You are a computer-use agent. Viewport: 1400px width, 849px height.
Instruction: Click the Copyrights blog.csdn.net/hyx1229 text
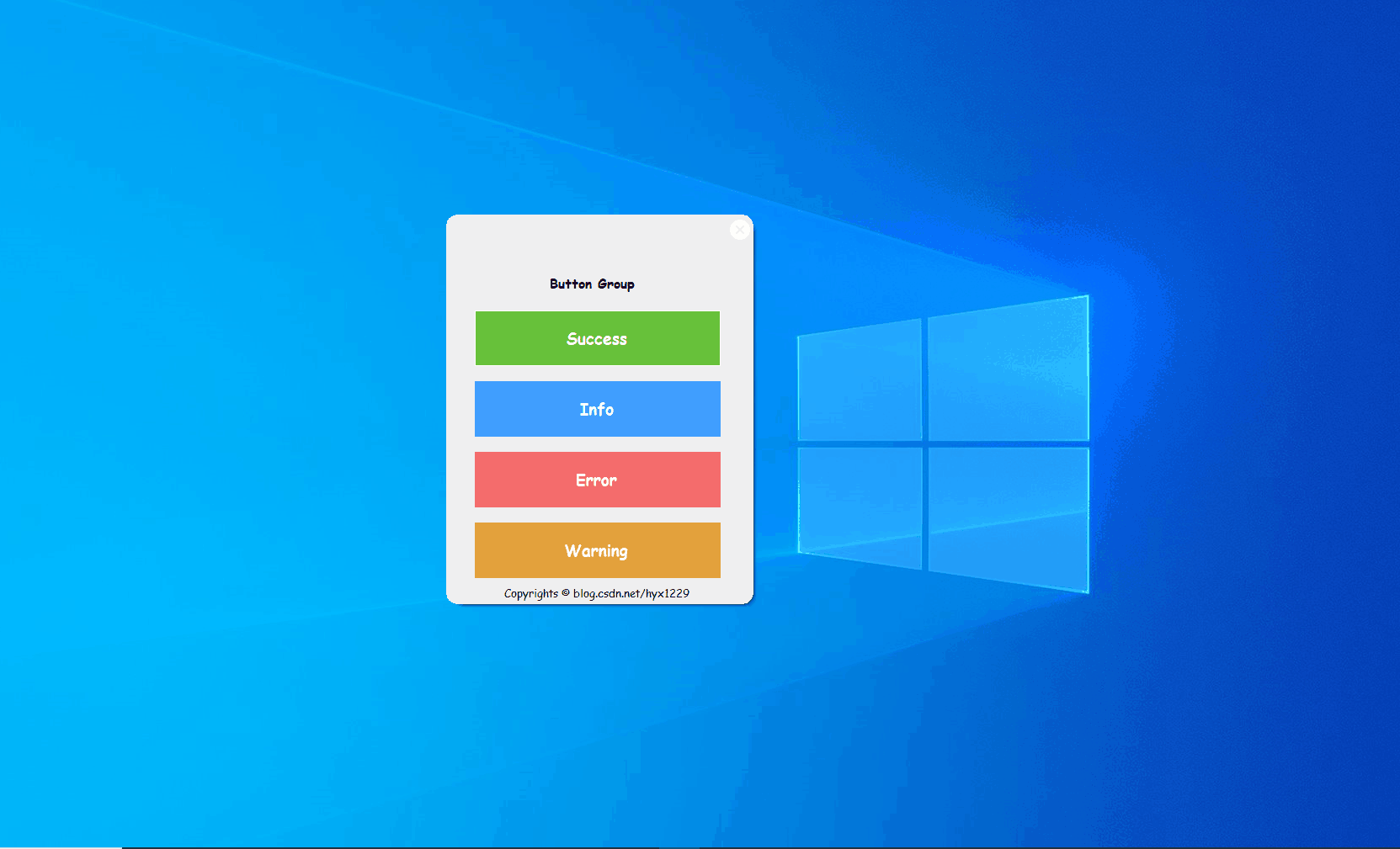[x=597, y=593]
